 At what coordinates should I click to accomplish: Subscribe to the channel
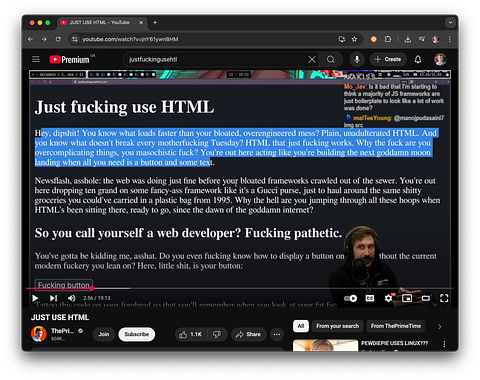(x=137, y=334)
